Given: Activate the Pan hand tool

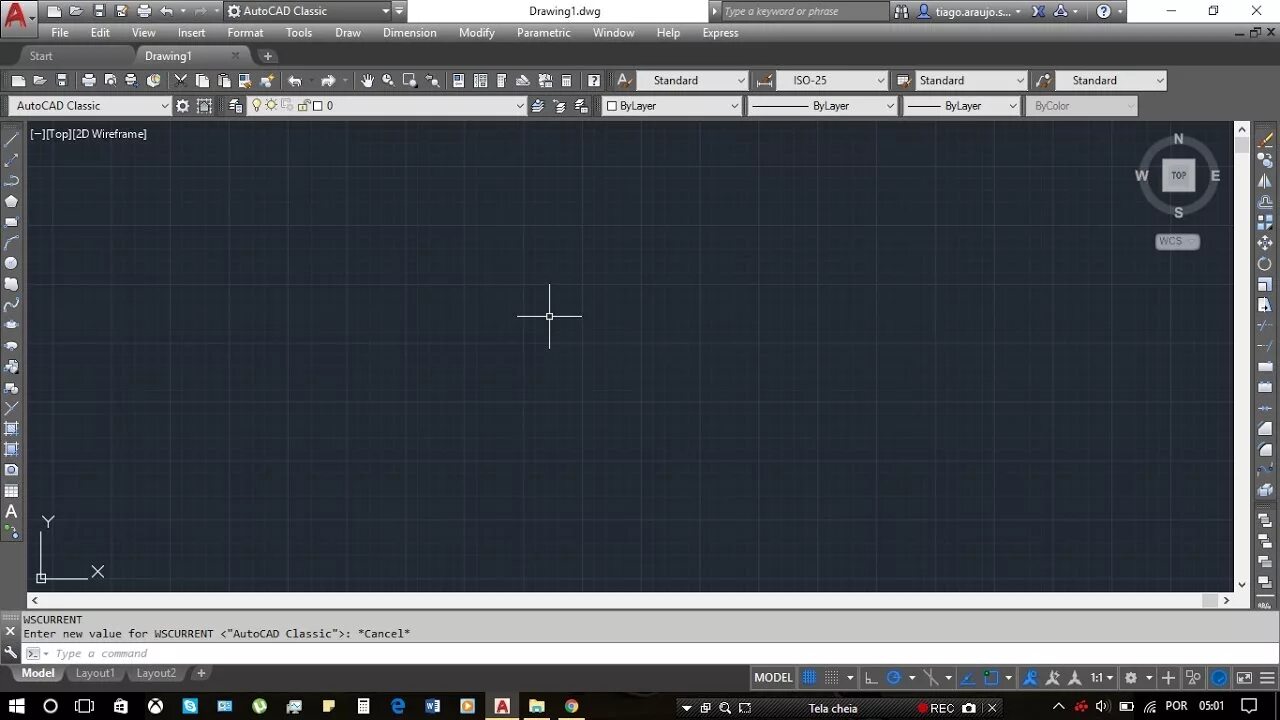Looking at the screenshot, I should (x=367, y=81).
